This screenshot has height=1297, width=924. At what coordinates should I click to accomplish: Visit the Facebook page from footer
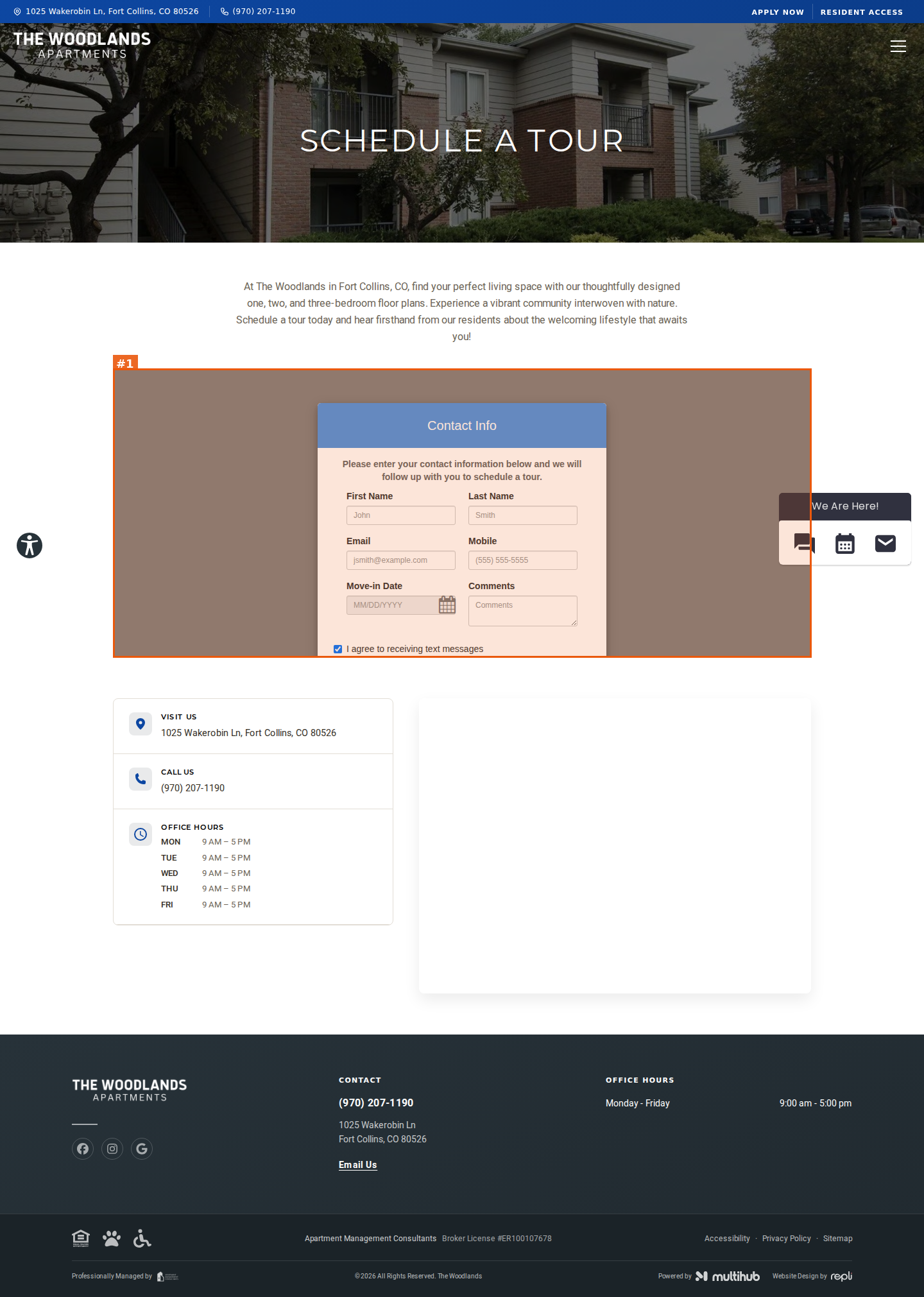pyautogui.click(x=83, y=1149)
